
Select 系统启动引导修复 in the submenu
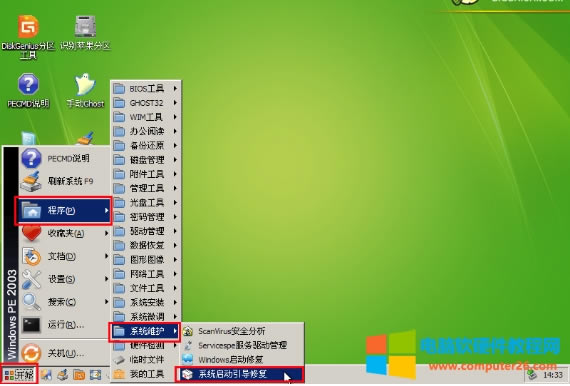click(239, 374)
